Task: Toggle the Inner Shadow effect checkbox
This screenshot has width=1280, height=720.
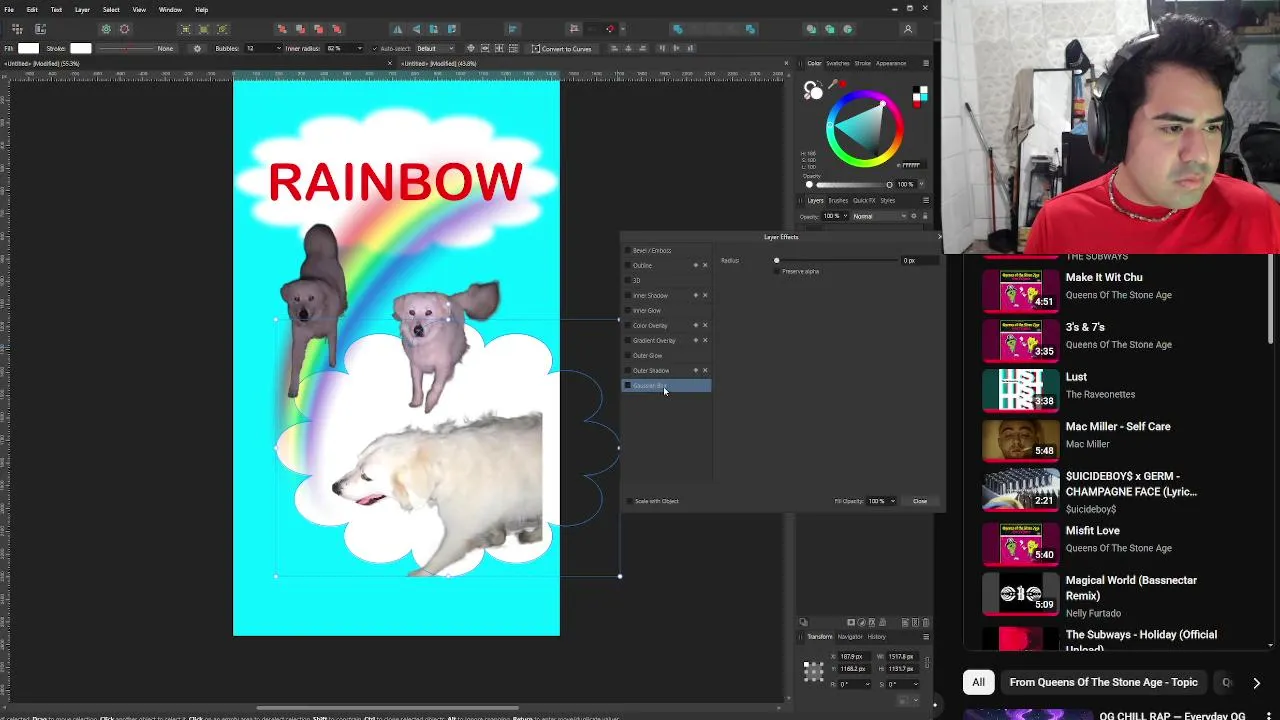Action: [628, 295]
